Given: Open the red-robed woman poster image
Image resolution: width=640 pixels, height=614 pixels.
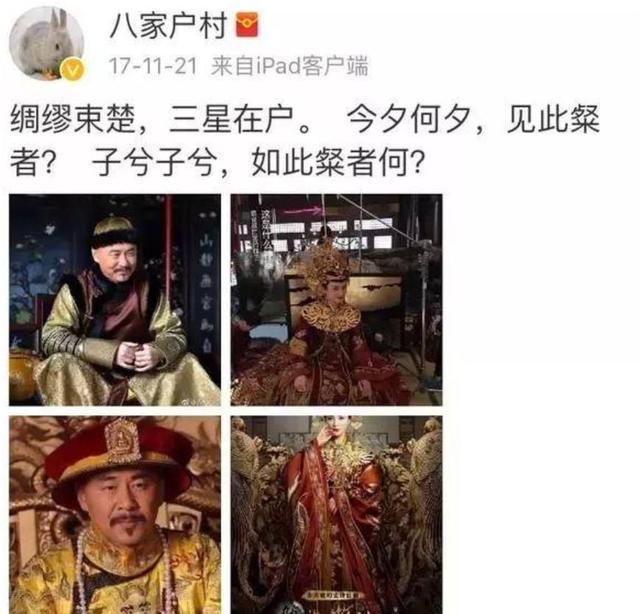Looking at the screenshot, I should tap(336, 515).
